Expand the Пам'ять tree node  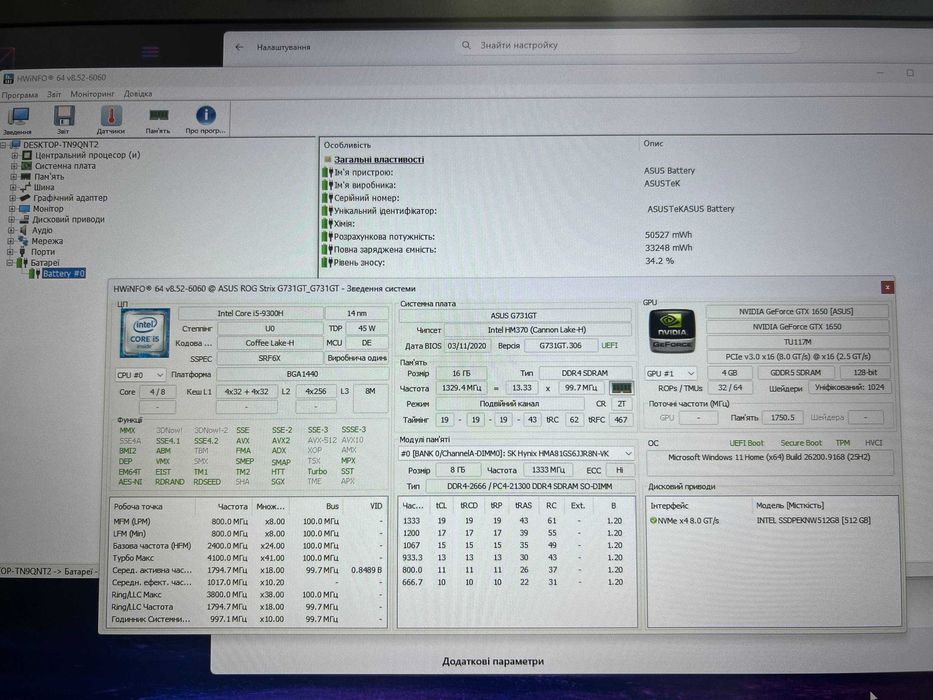[x=14, y=177]
